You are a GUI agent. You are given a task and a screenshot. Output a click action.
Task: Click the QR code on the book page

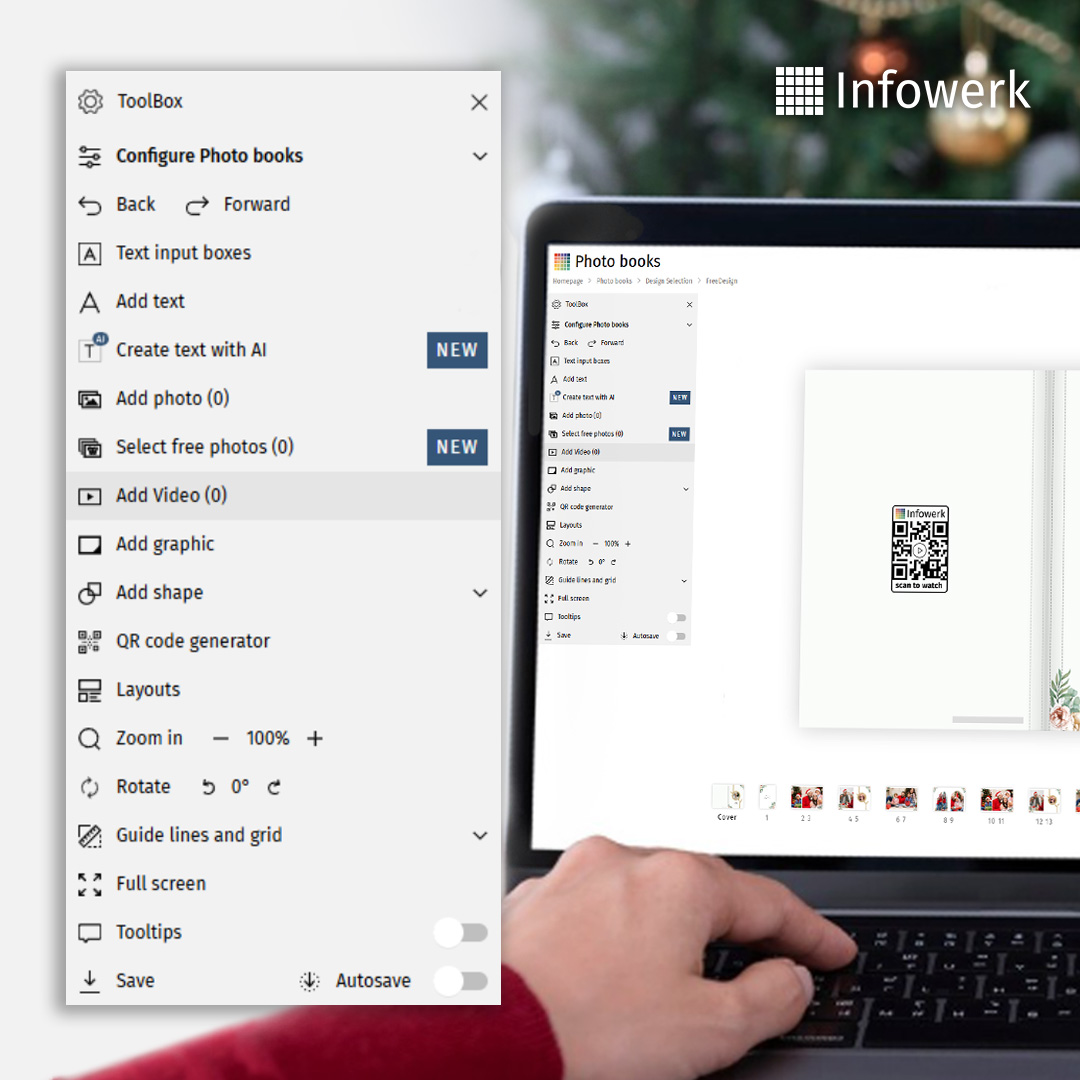point(920,549)
